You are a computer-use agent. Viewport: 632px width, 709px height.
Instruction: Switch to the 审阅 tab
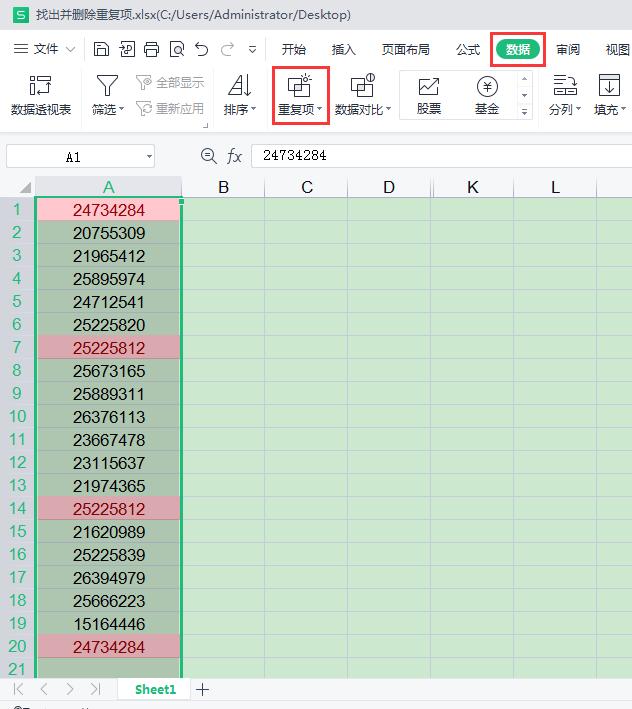pos(568,49)
